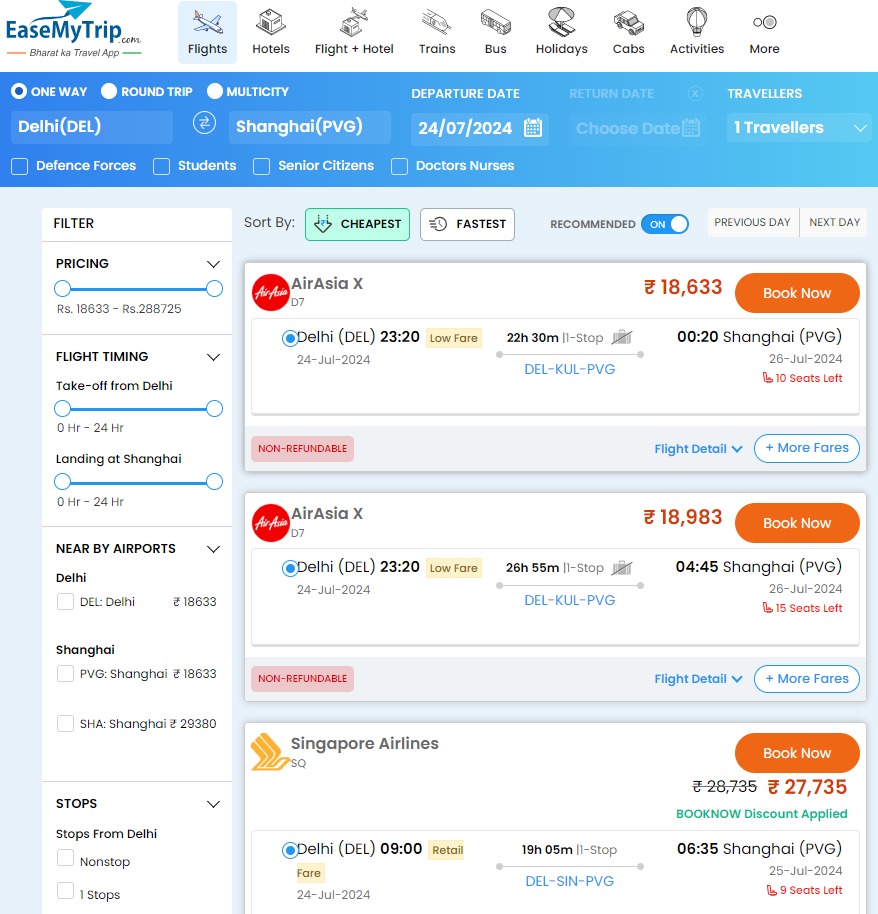Image resolution: width=878 pixels, height=914 pixels.
Task: Expand Flight Detail for ₹18,983 flight
Action: (698, 679)
